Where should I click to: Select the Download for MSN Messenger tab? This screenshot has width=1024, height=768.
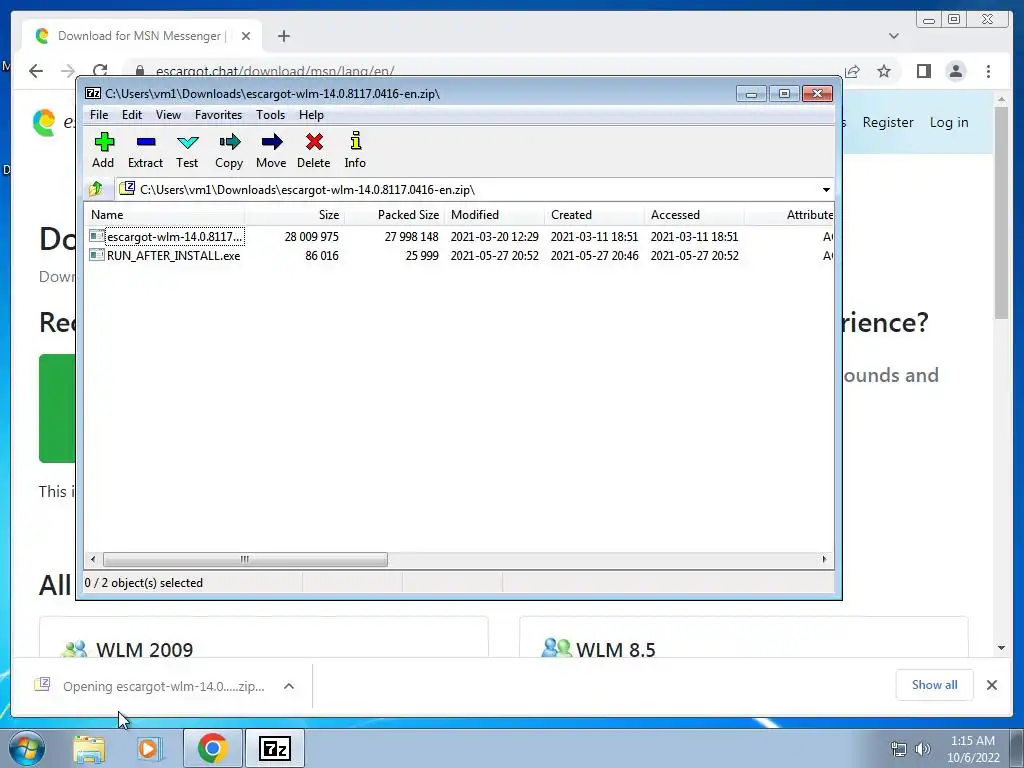click(142, 36)
